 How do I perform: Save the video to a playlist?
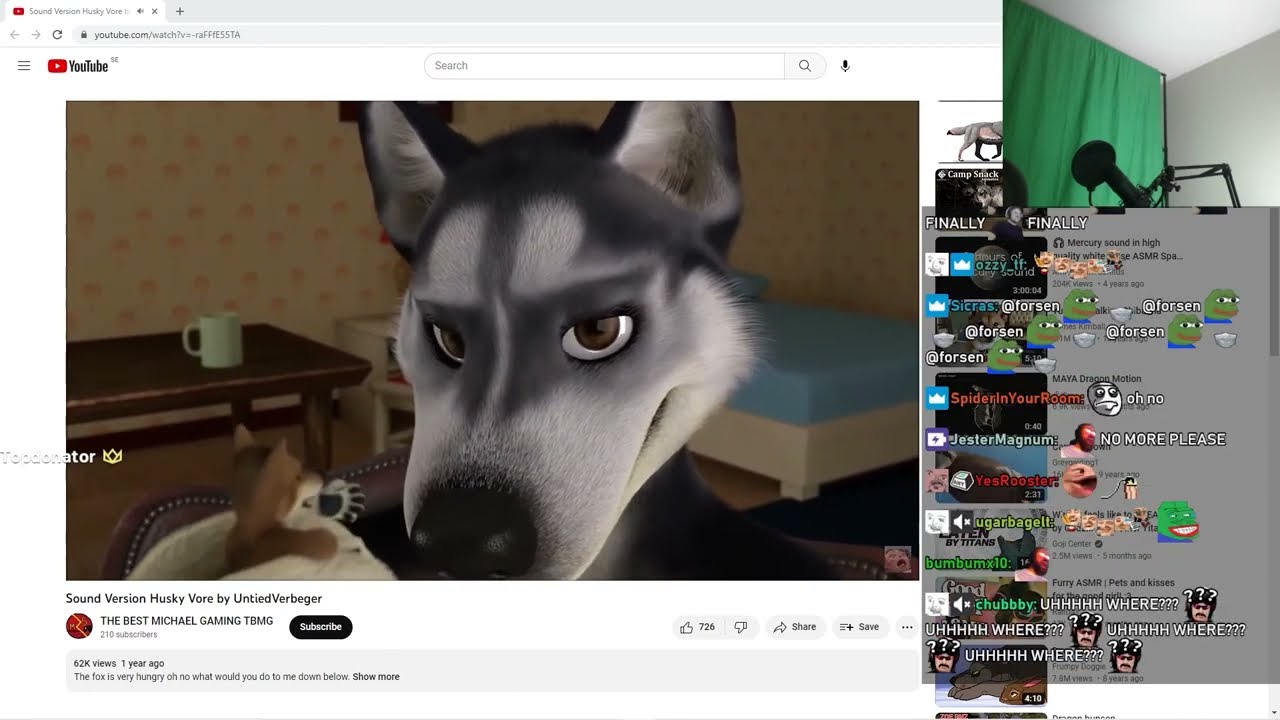(860, 627)
